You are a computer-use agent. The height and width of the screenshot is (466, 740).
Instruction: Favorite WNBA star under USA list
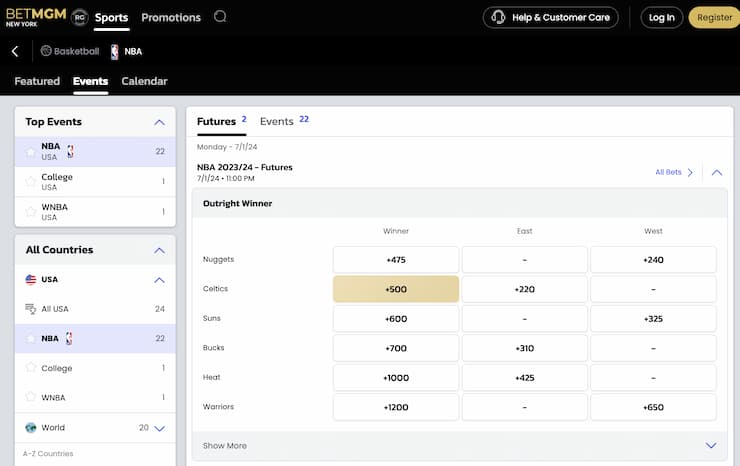31,397
